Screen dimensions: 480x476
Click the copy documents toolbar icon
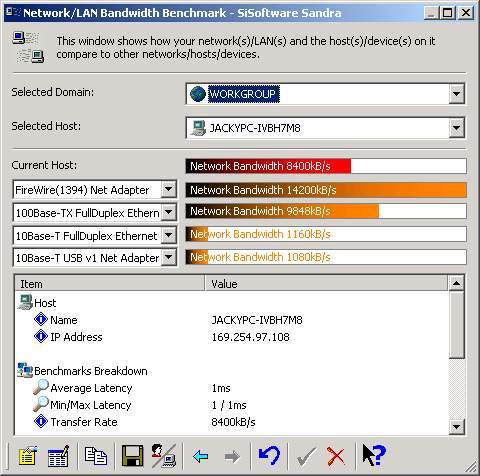coord(96,456)
